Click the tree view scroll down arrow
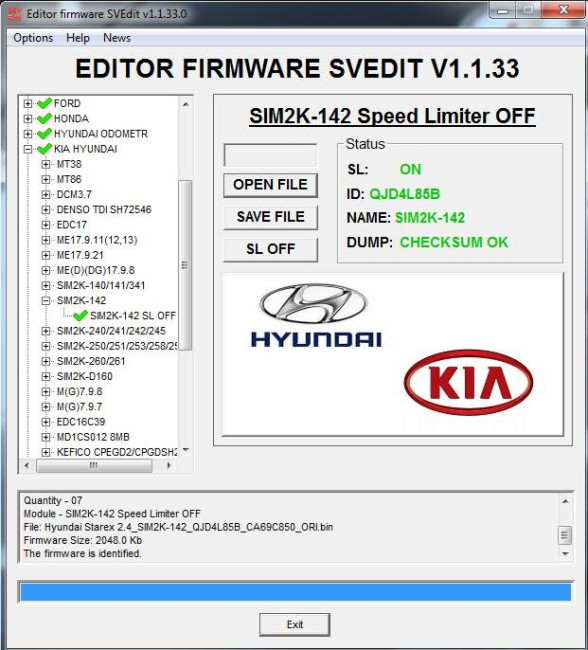This screenshot has height=650, width=588. pos(185,450)
